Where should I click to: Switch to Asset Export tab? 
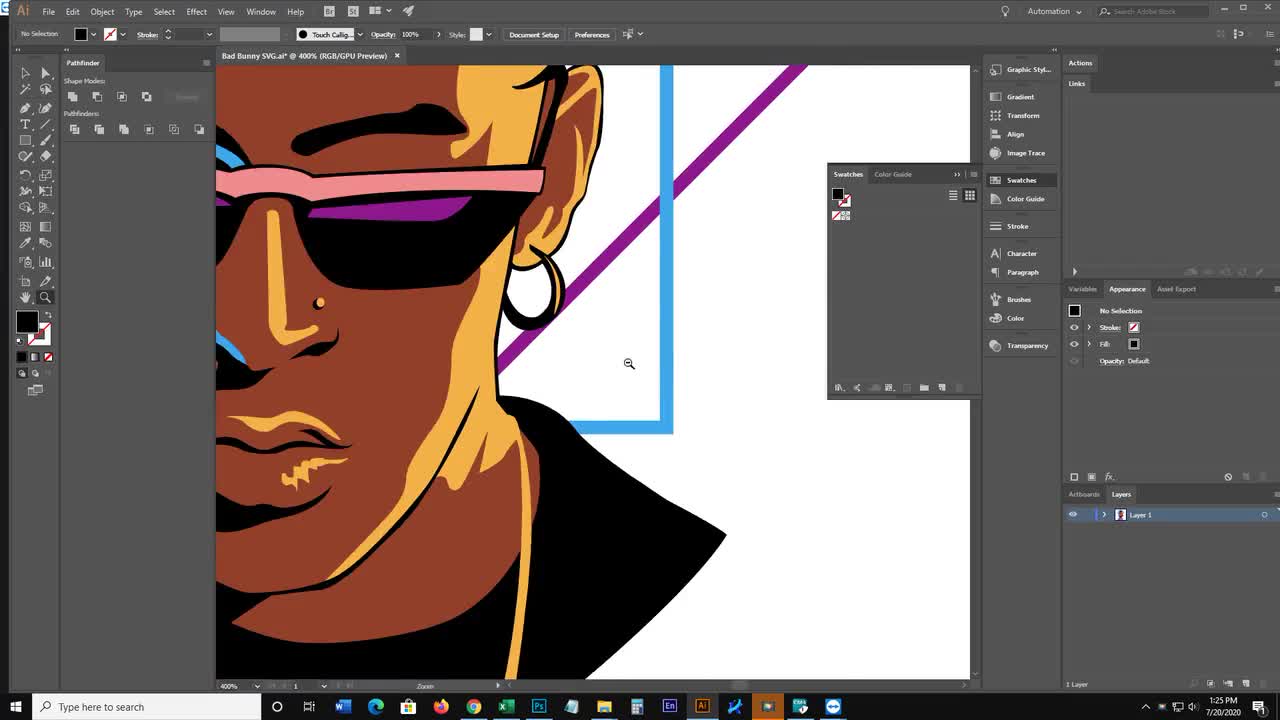tap(1176, 289)
